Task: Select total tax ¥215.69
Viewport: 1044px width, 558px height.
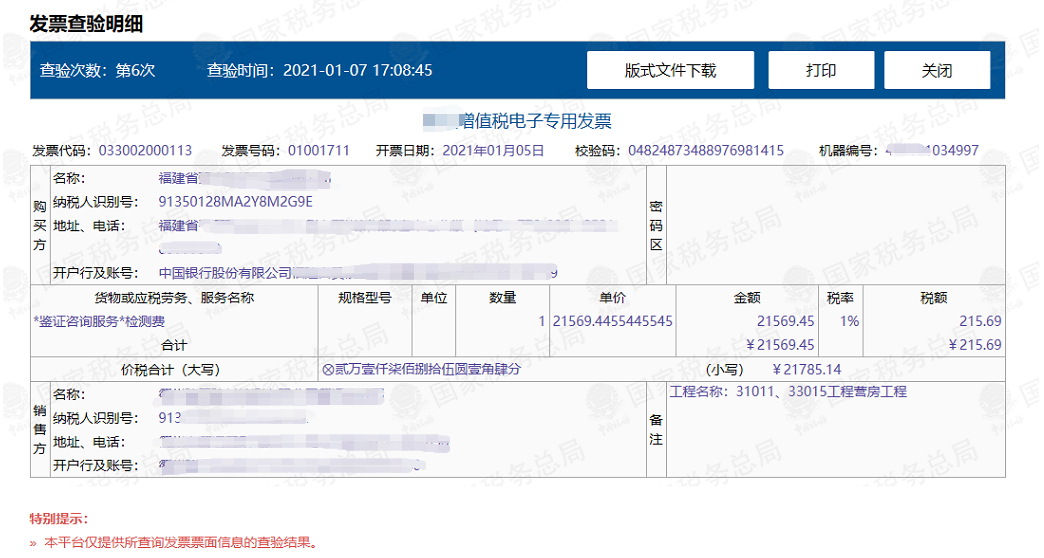Action: click(975, 345)
